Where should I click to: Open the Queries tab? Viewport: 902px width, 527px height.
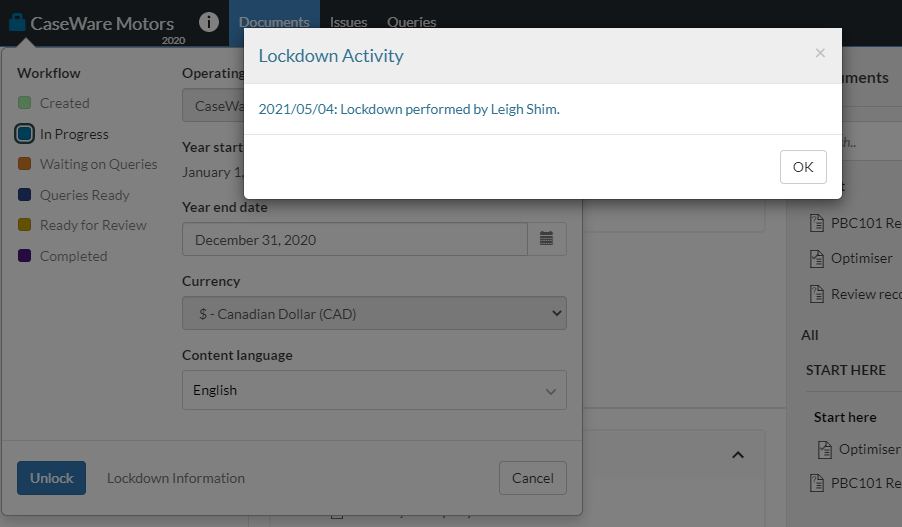tap(411, 22)
